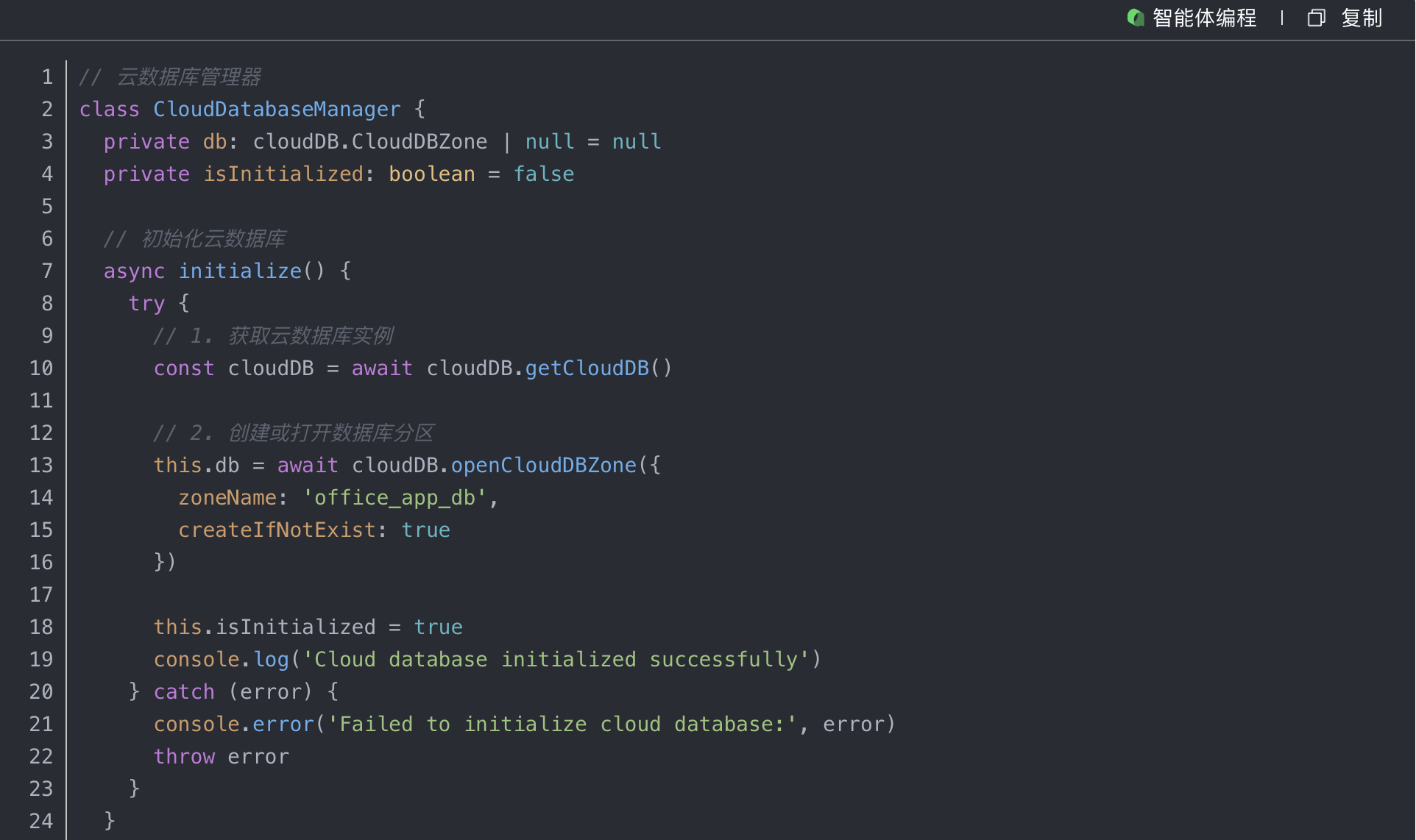This screenshot has height=840, width=1416.
Task: Click the getCloudDB function call
Action: click(x=587, y=369)
